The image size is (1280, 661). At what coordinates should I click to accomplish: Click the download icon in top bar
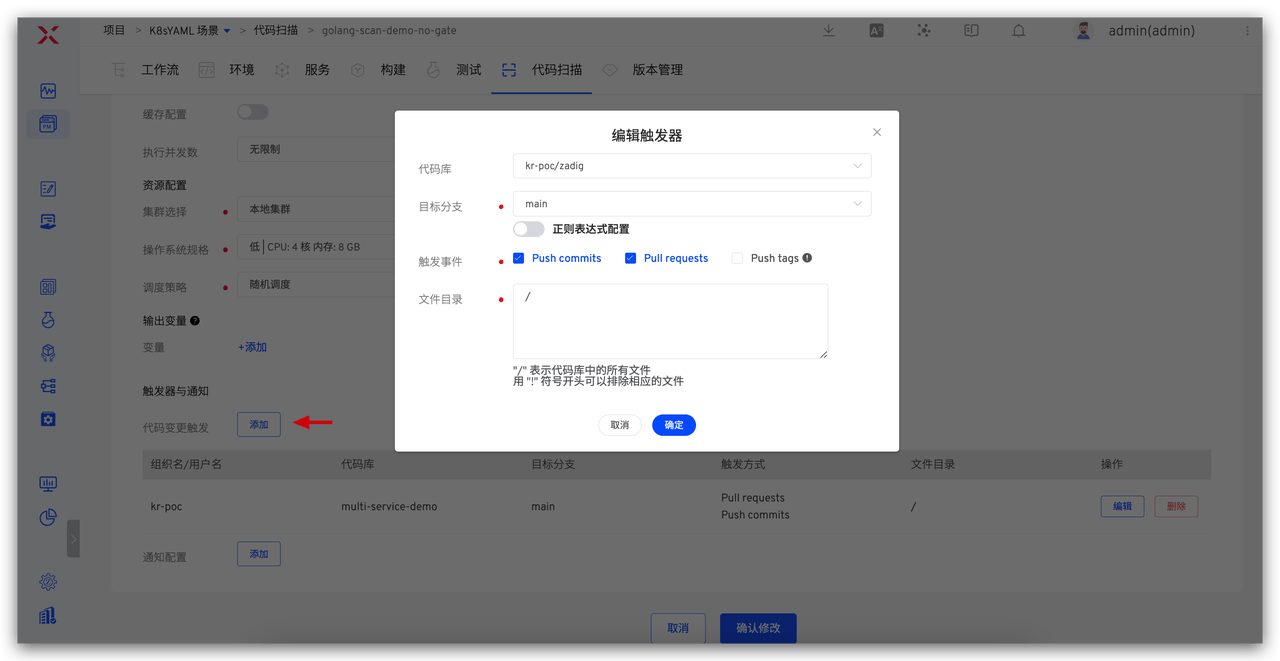[829, 31]
